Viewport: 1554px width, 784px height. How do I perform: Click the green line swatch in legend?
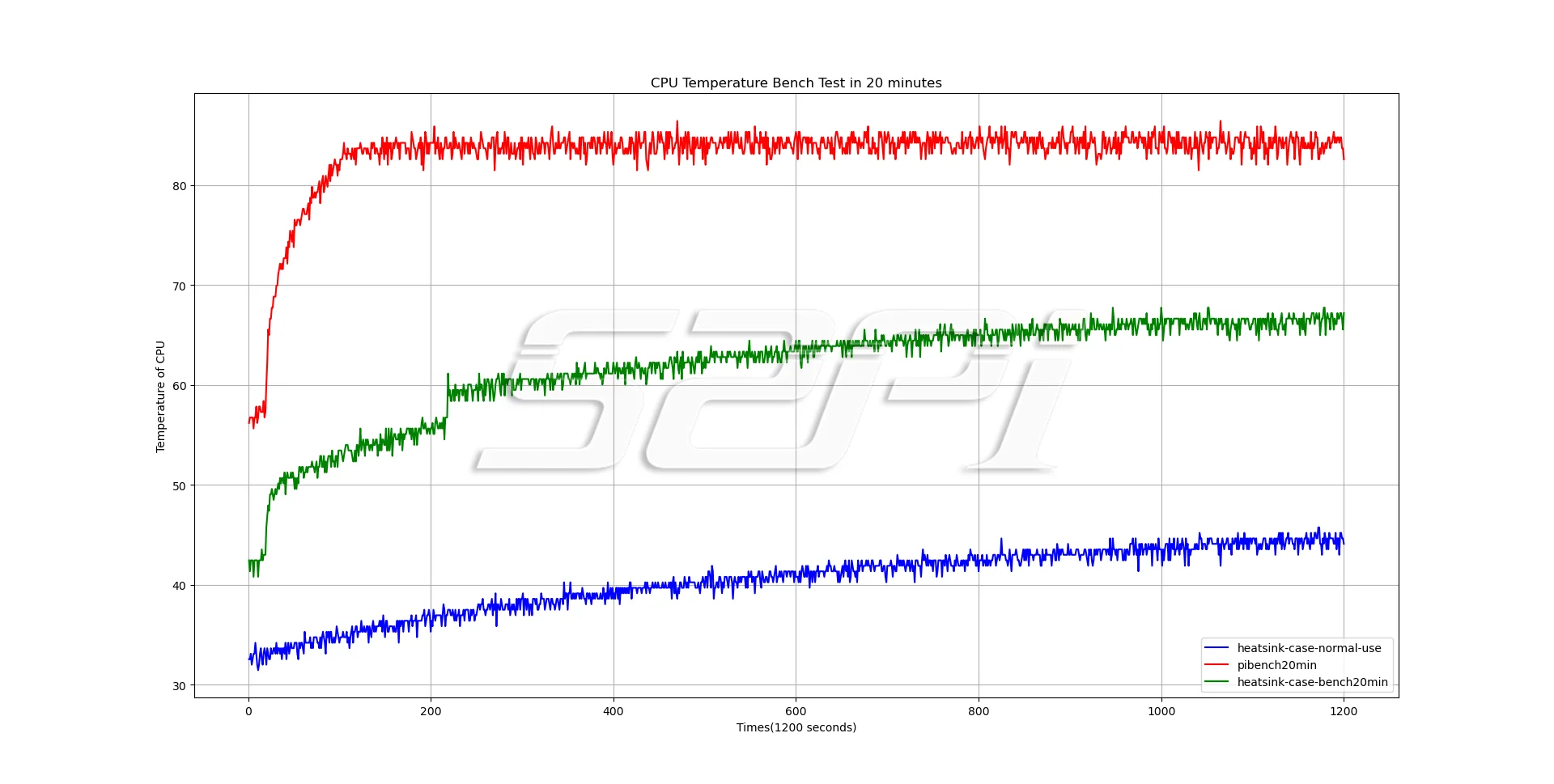click(1216, 682)
